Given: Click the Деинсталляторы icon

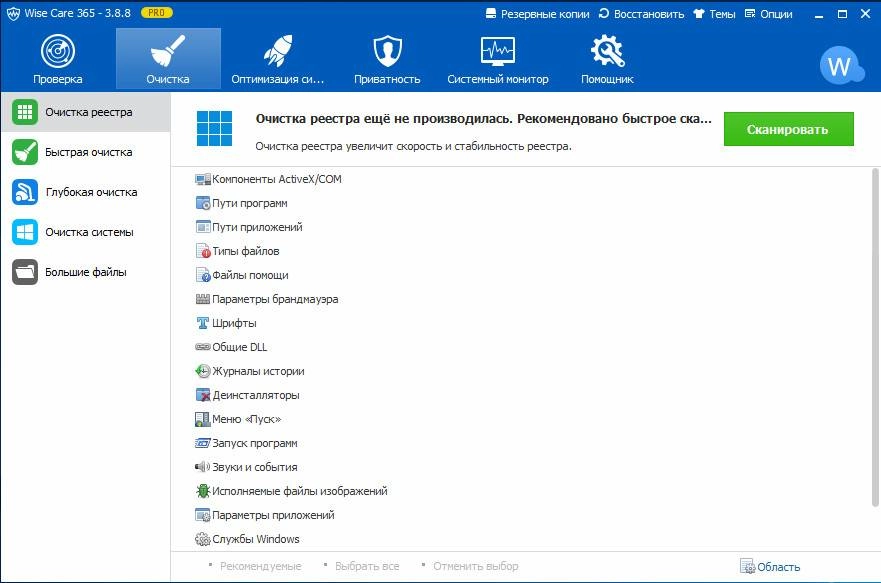Looking at the screenshot, I should [x=203, y=395].
